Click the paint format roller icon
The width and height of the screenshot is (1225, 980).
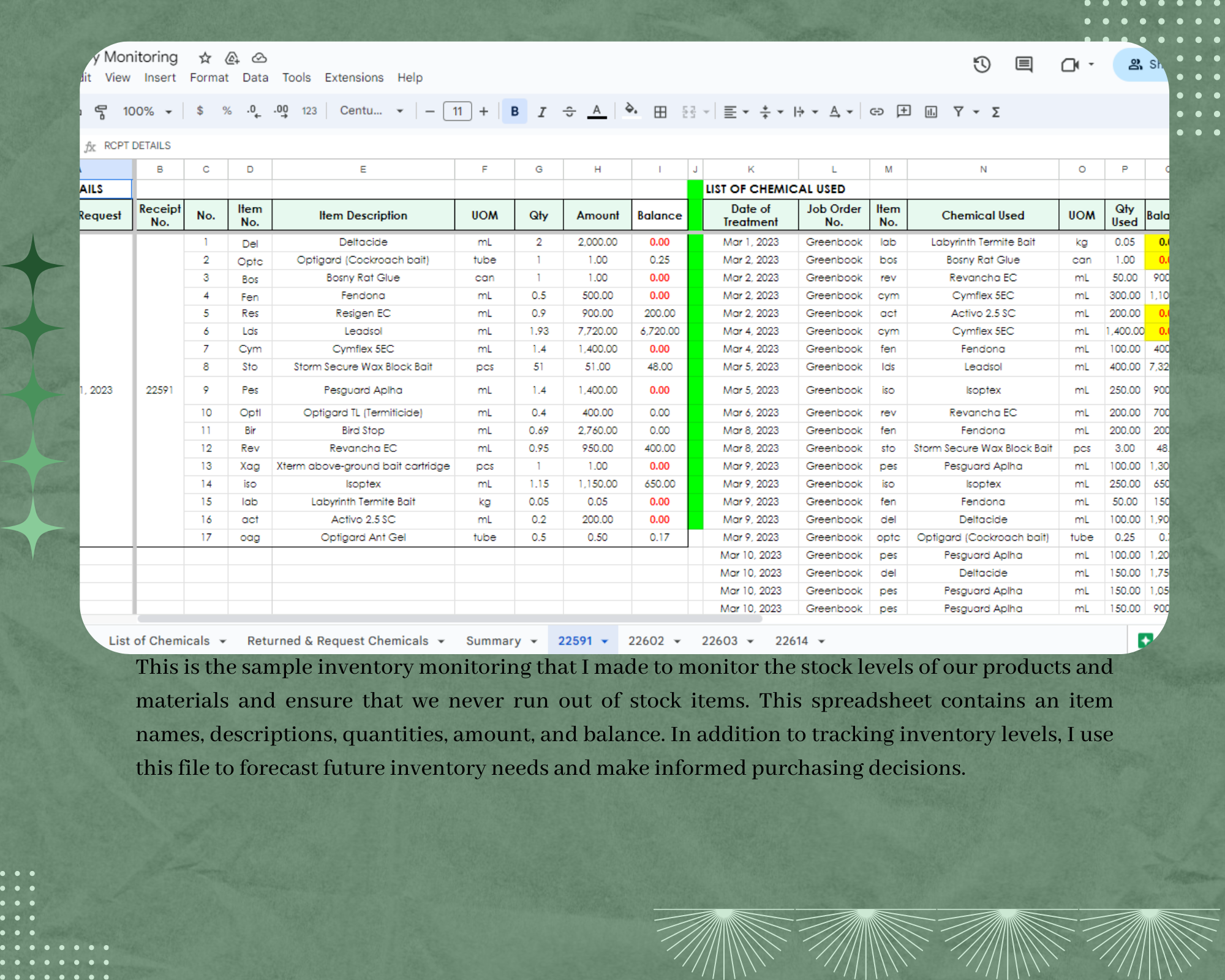[x=101, y=111]
